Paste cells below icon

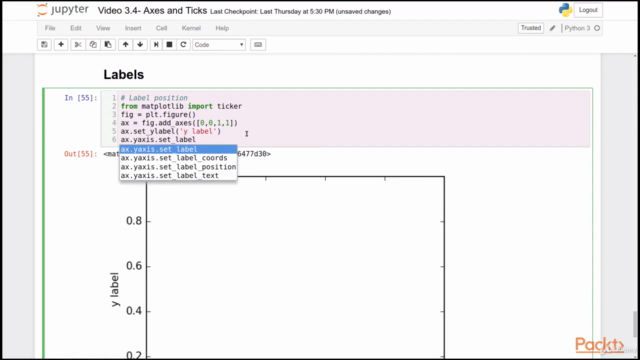coord(108,44)
